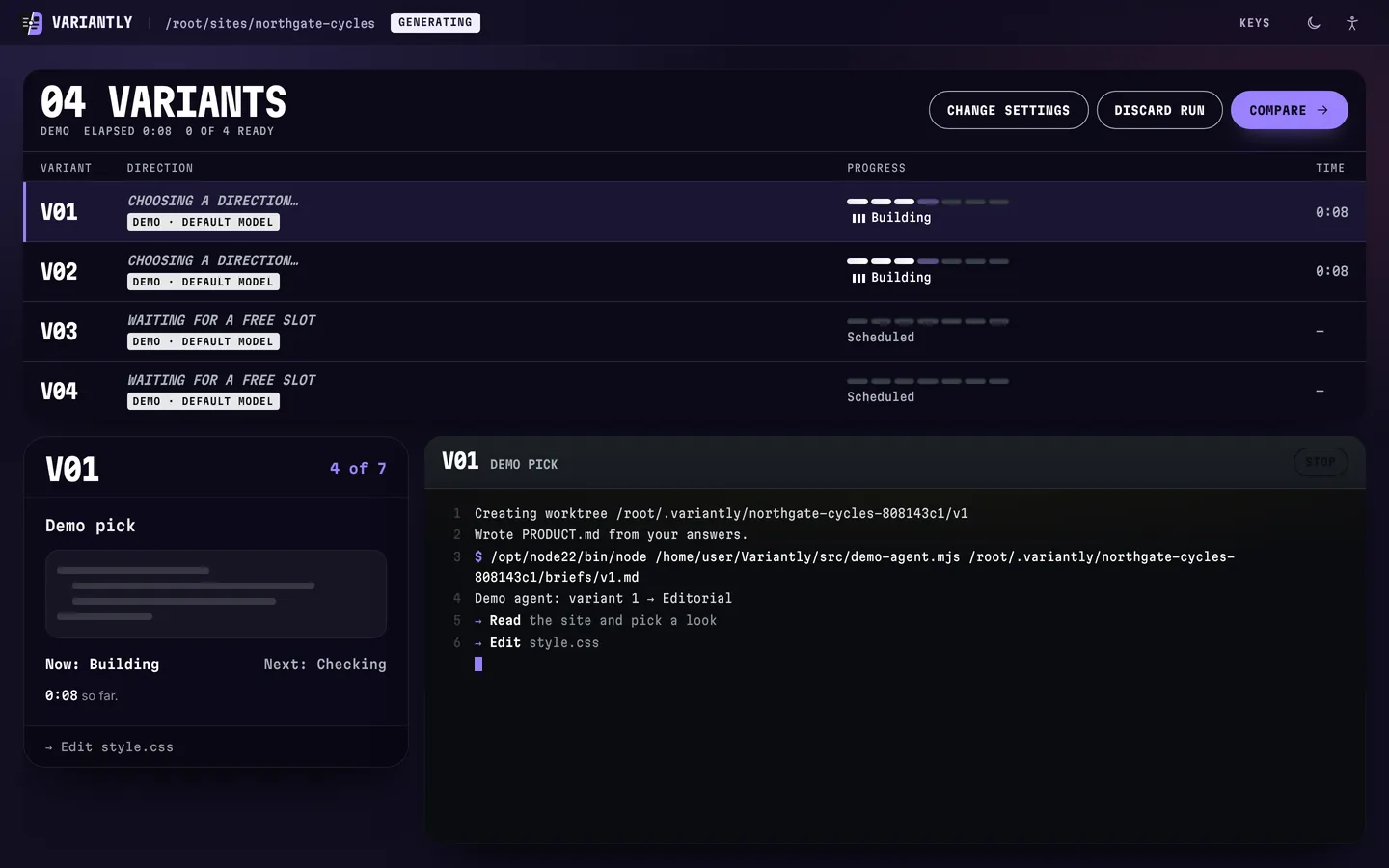Viewport: 1389px width, 868px height.
Task: Click V04 Demo Default Model badge
Action: 204,401
